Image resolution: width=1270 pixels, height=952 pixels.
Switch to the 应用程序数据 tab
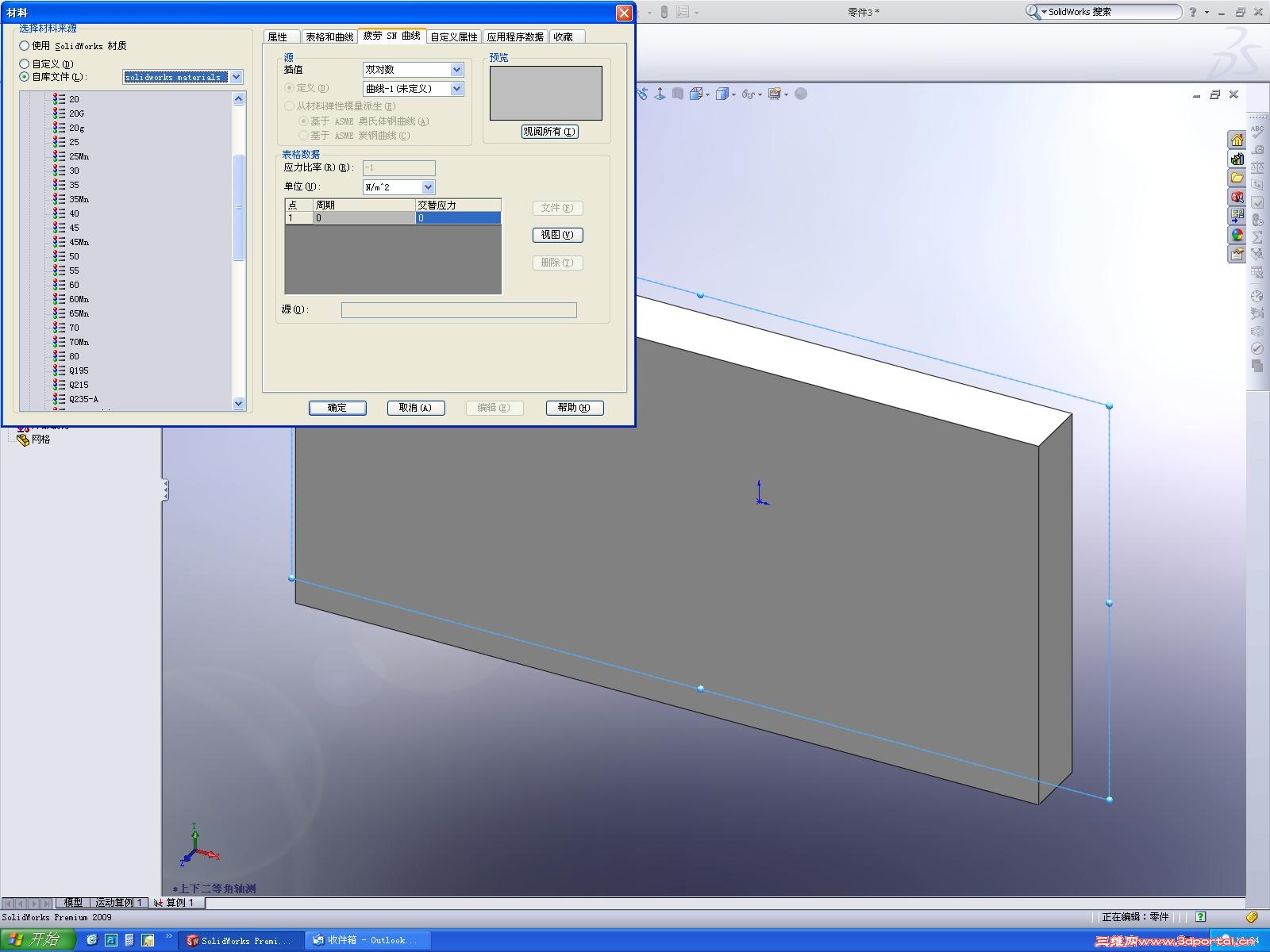pyautogui.click(x=515, y=36)
